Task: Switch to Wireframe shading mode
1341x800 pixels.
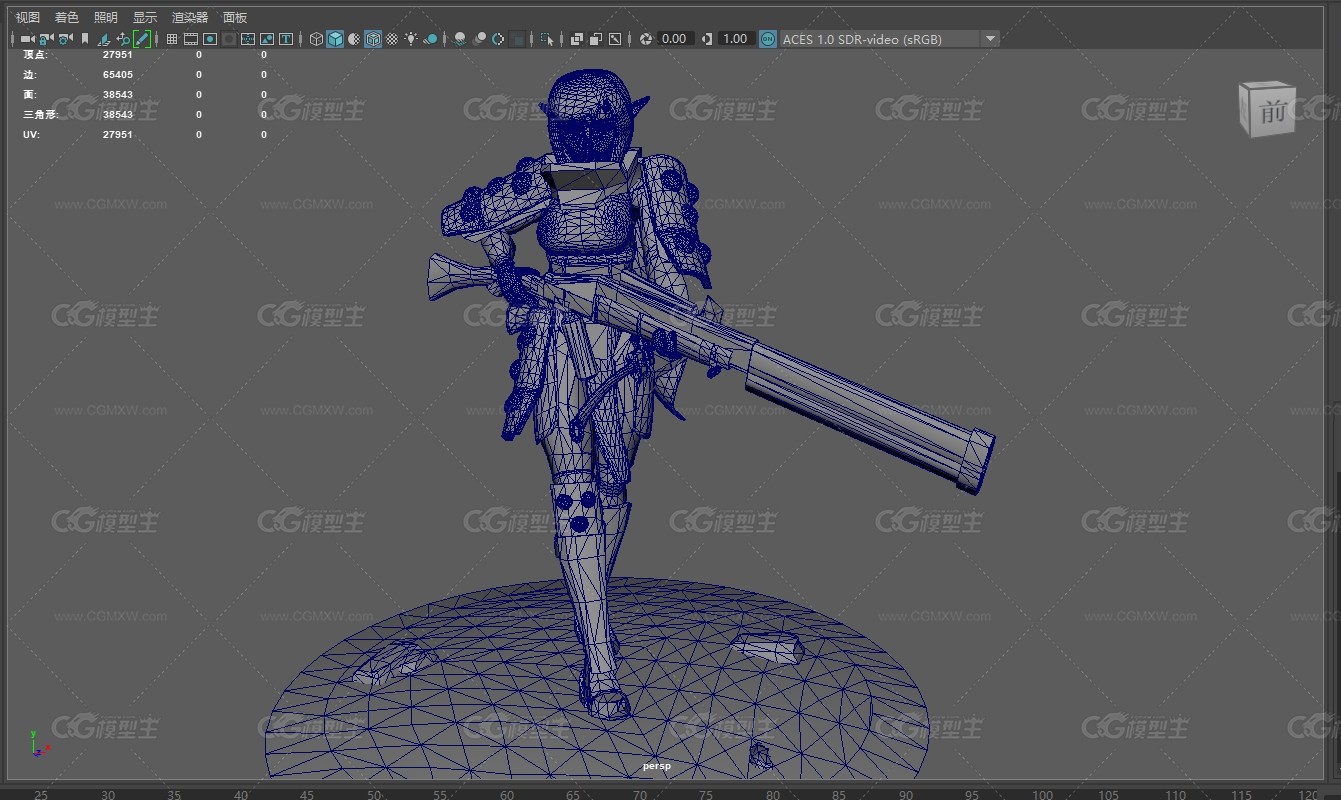Action: click(x=316, y=39)
